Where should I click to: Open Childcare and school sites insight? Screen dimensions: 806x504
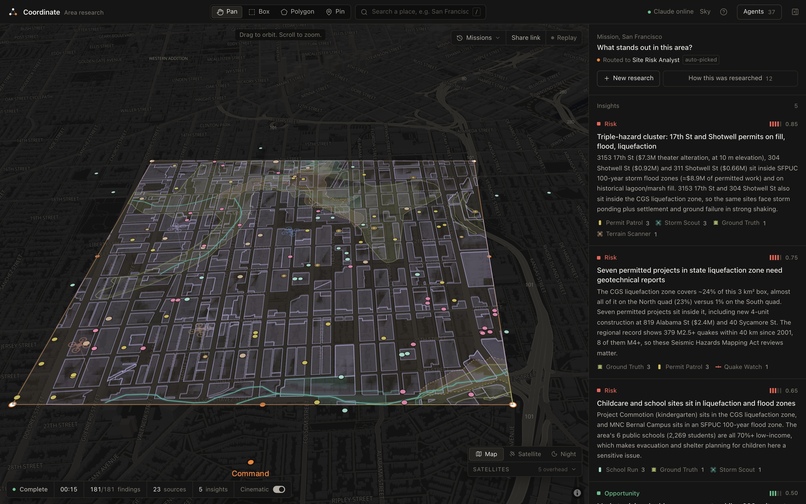click(696, 403)
